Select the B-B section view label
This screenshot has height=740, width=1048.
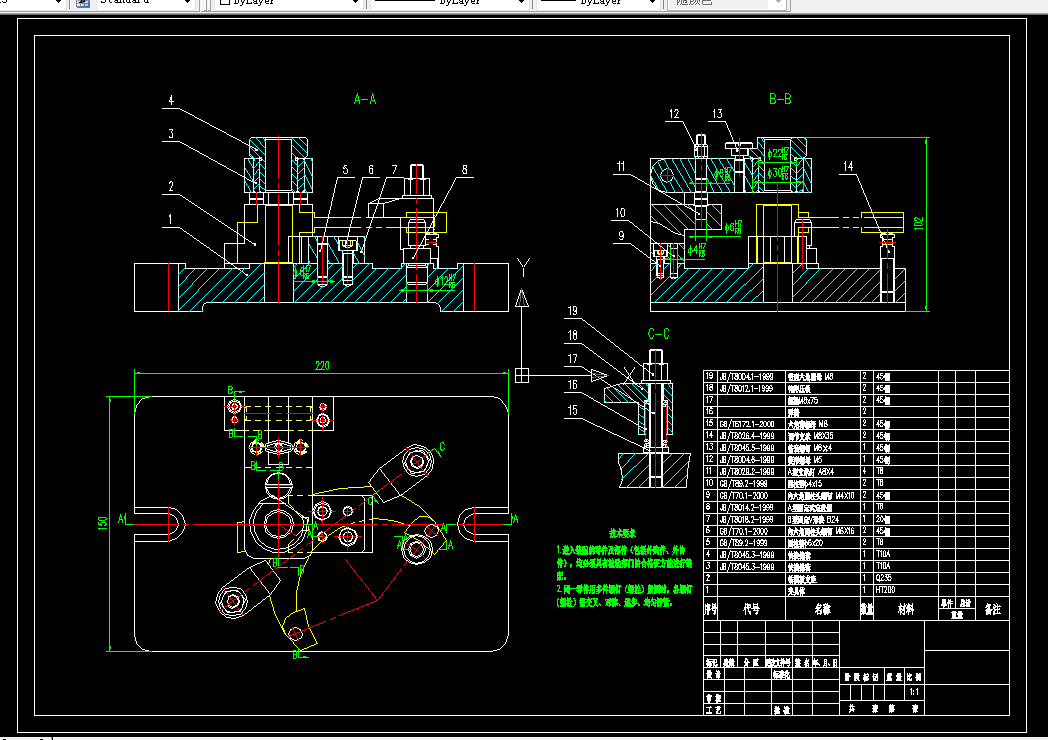780,100
